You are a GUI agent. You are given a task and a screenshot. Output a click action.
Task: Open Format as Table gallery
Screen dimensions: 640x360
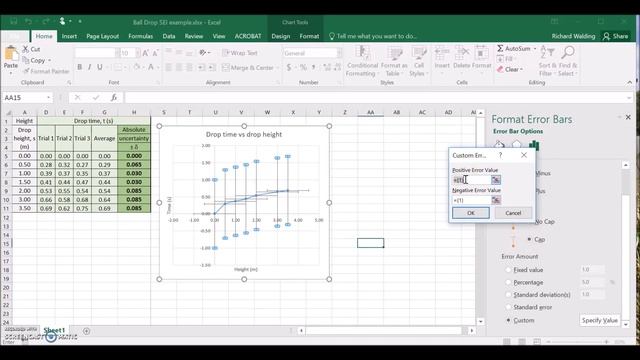click(x=394, y=61)
